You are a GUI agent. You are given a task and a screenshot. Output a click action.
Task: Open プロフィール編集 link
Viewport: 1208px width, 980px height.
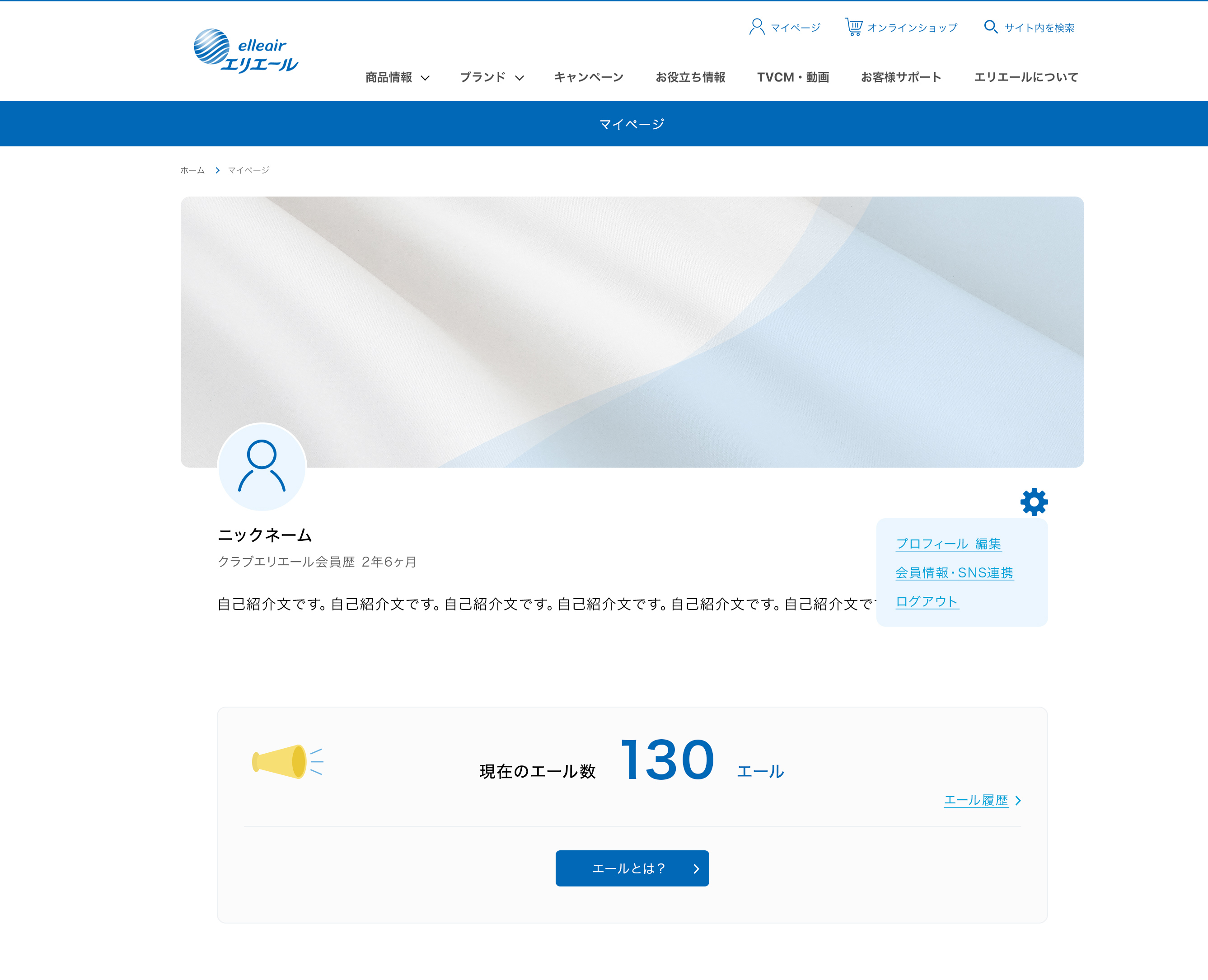point(948,544)
